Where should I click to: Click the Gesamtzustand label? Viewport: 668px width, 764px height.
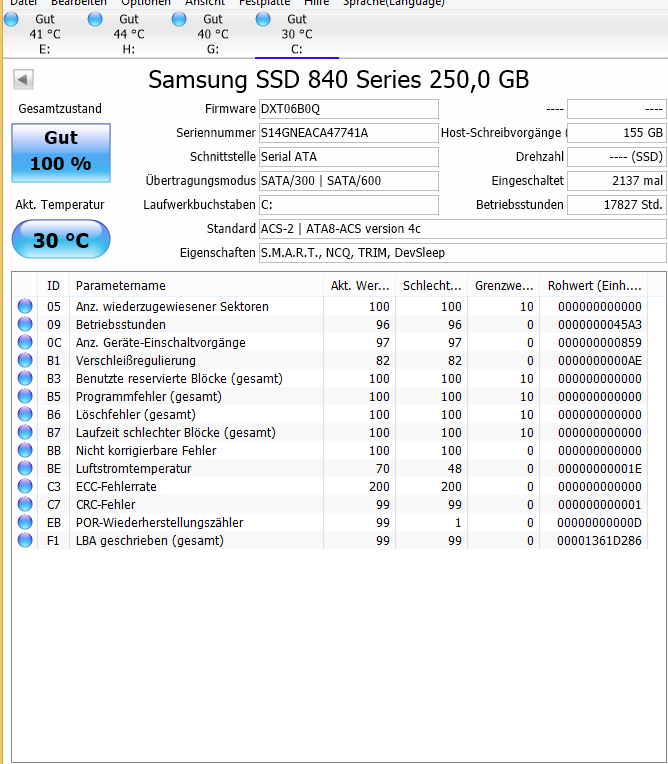click(x=60, y=109)
